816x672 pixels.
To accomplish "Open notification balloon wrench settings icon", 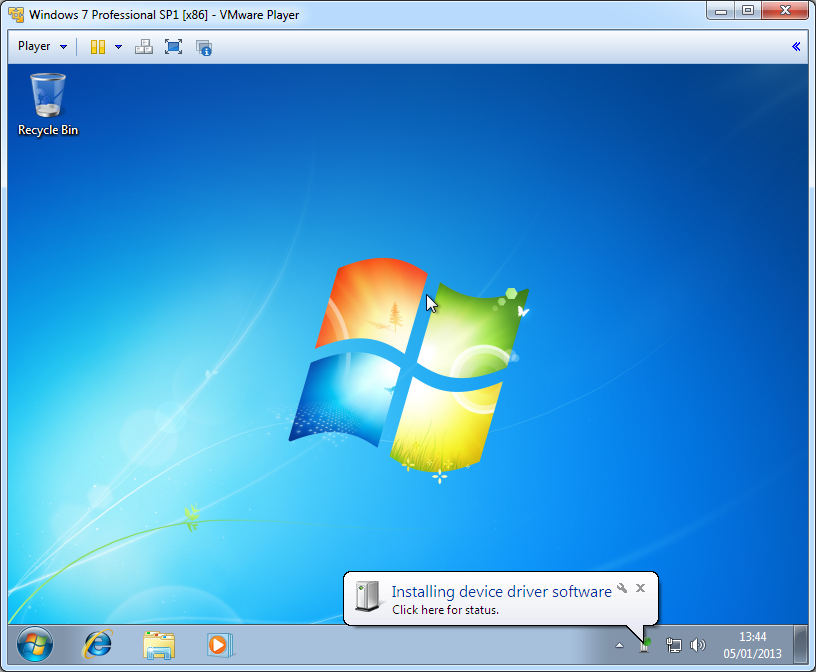I will [622, 588].
